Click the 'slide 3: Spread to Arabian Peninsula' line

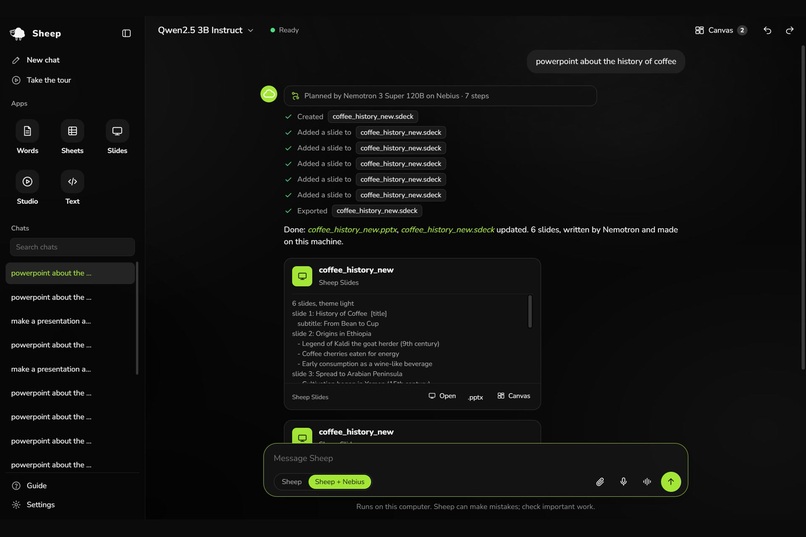[x=347, y=374]
